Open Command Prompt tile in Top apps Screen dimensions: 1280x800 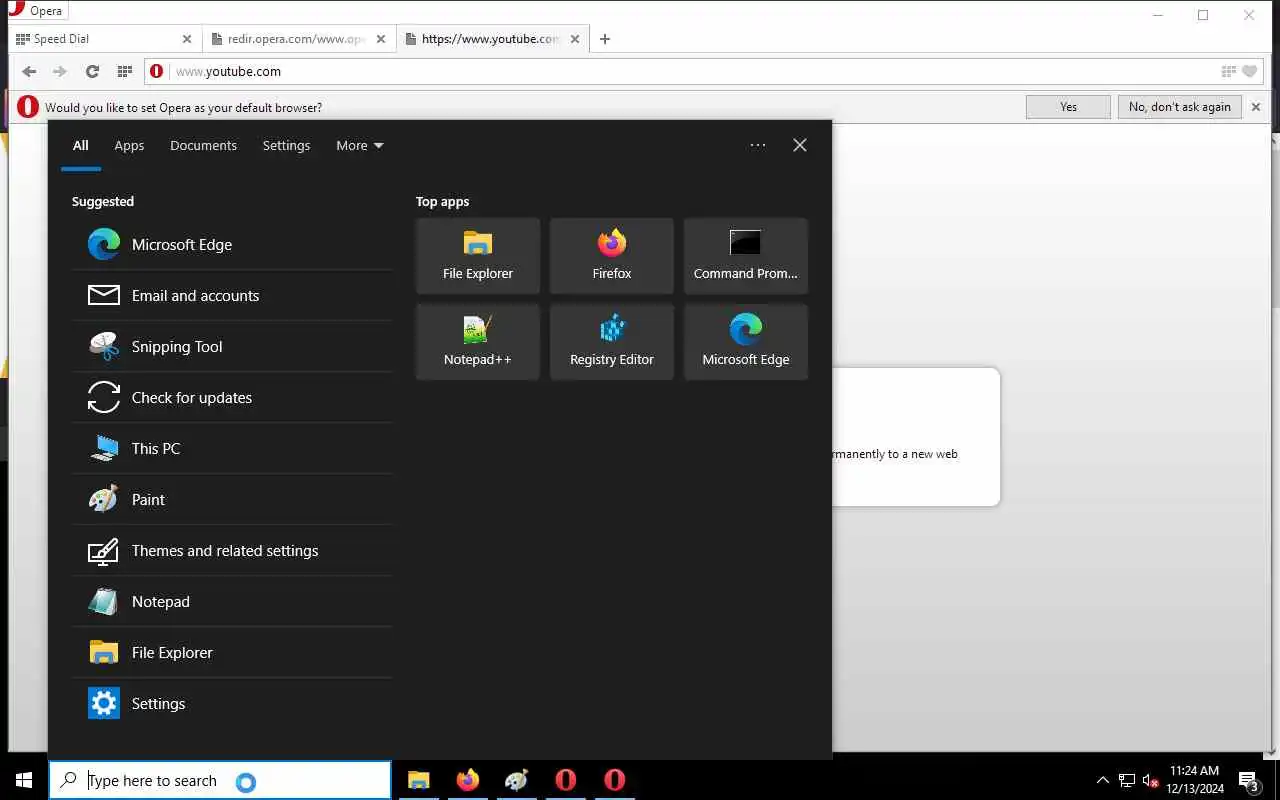(746, 256)
